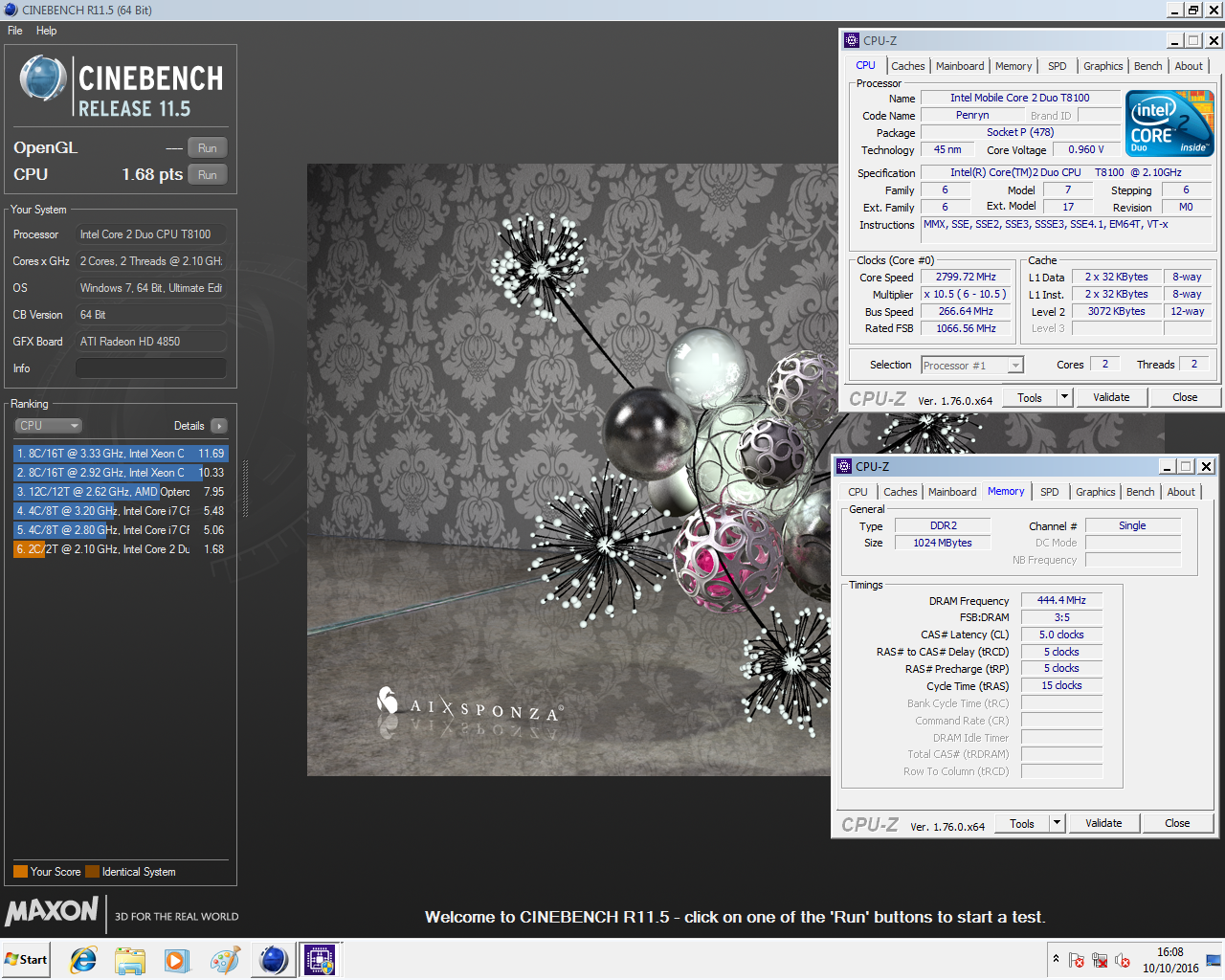Click Tools button in lower CPU-Z
Screen dimensions: 1225x980
point(1022,823)
